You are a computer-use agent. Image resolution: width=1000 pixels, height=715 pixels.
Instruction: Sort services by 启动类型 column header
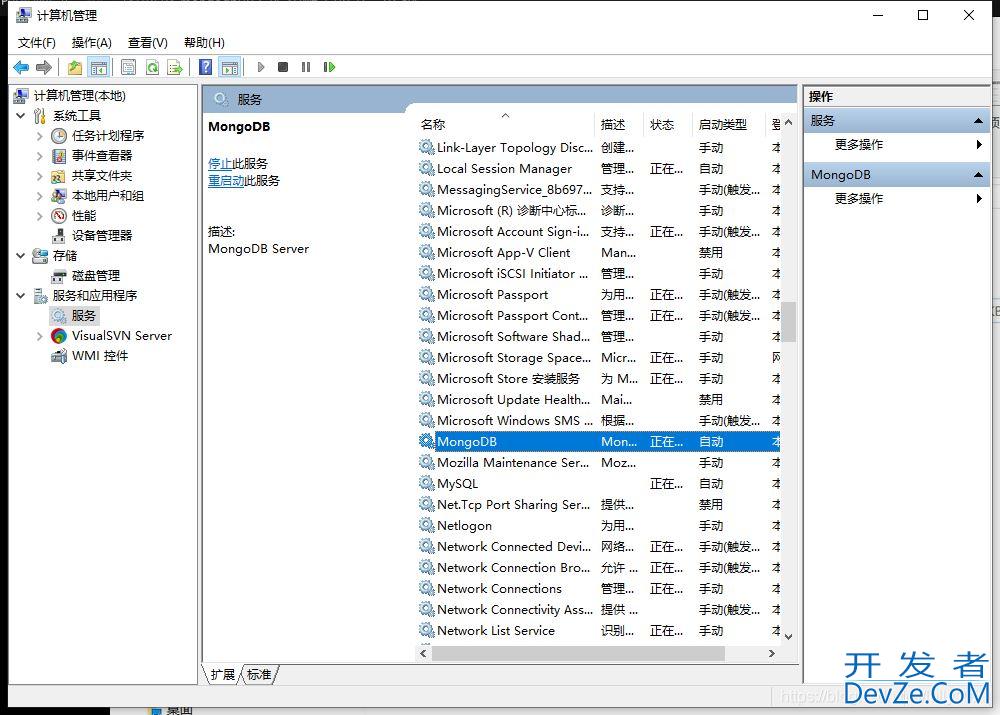pos(728,124)
